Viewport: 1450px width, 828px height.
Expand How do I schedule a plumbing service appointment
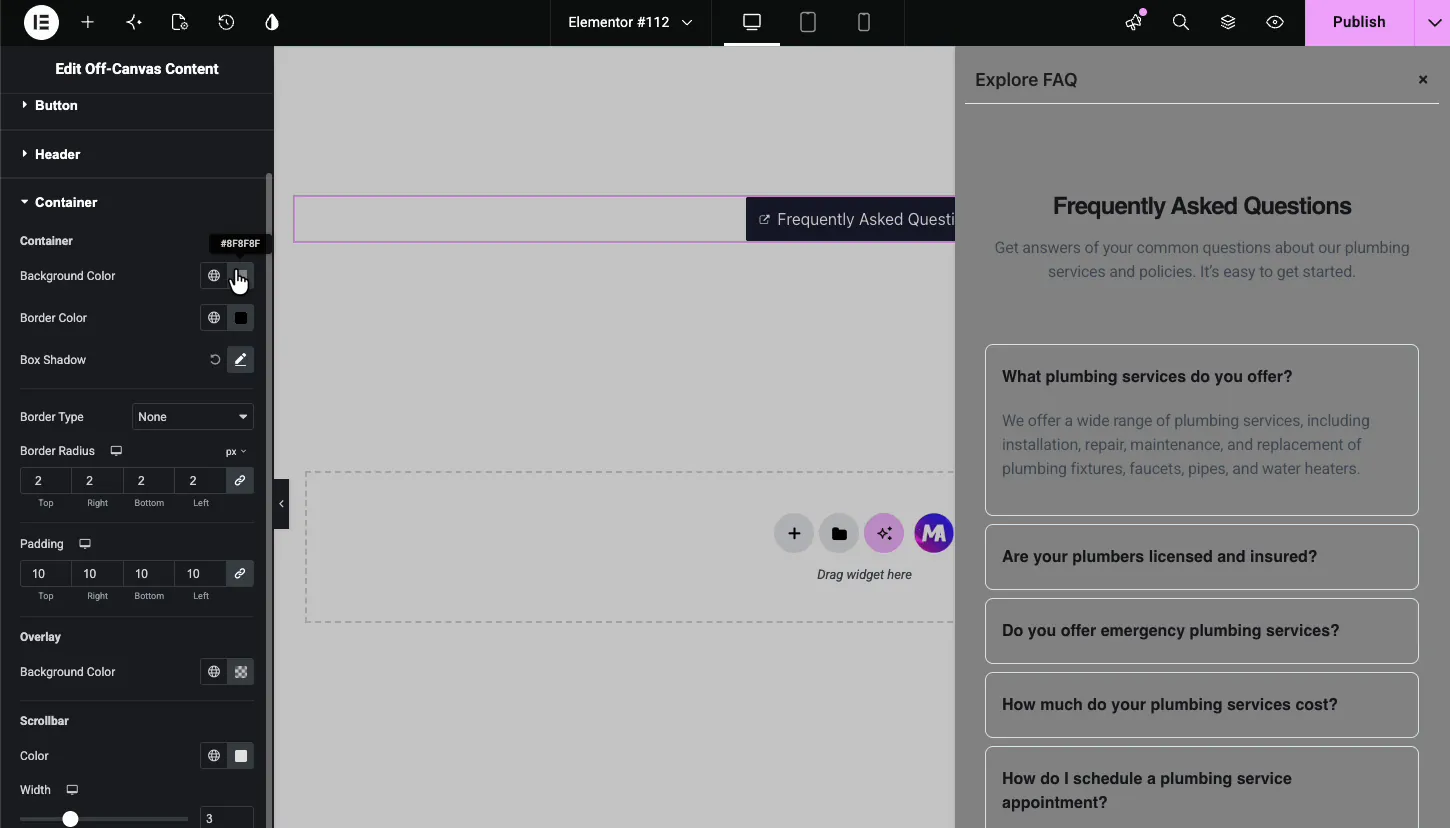pos(1202,788)
